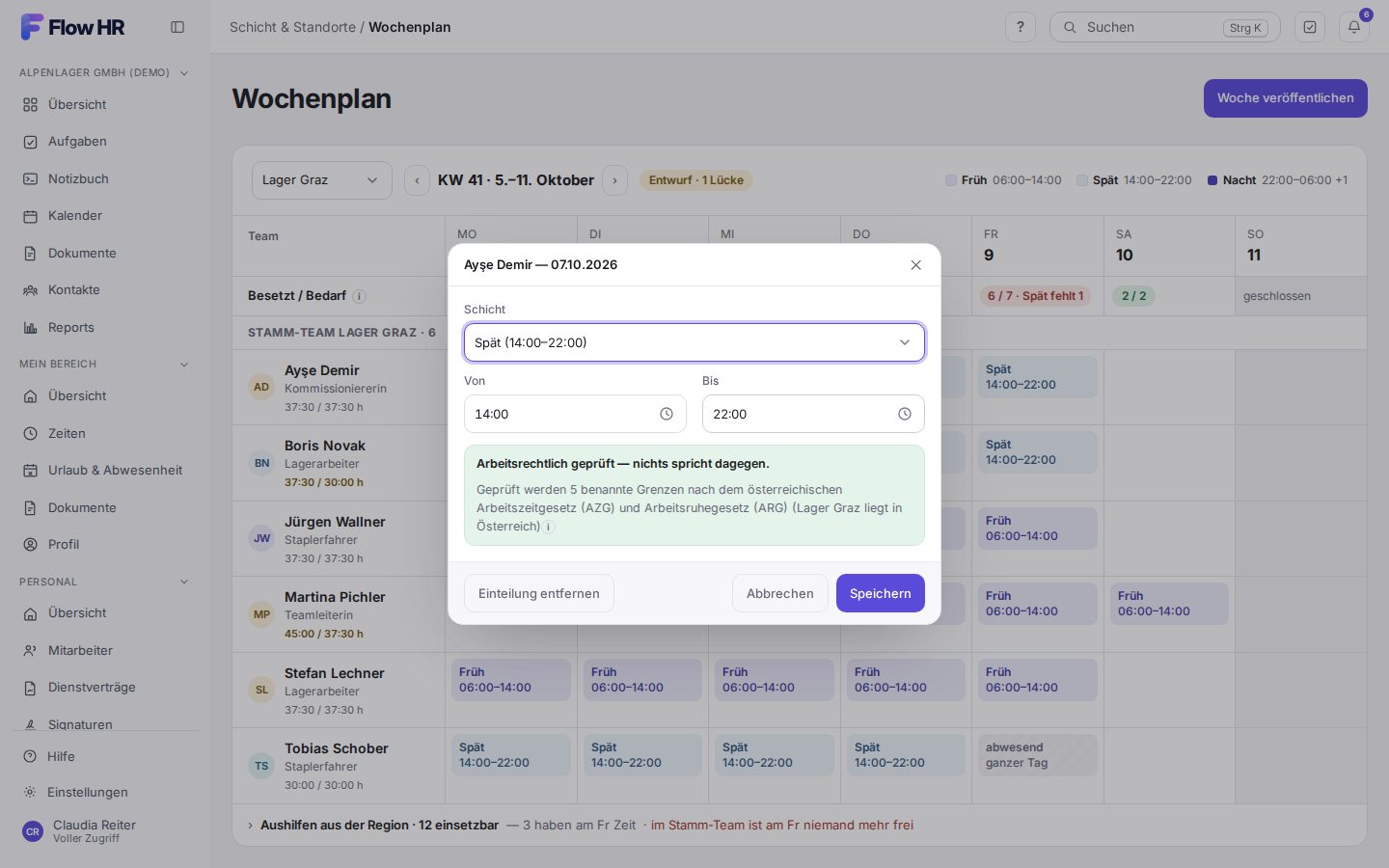Open Zeiten in the sidebar

[105, 433]
